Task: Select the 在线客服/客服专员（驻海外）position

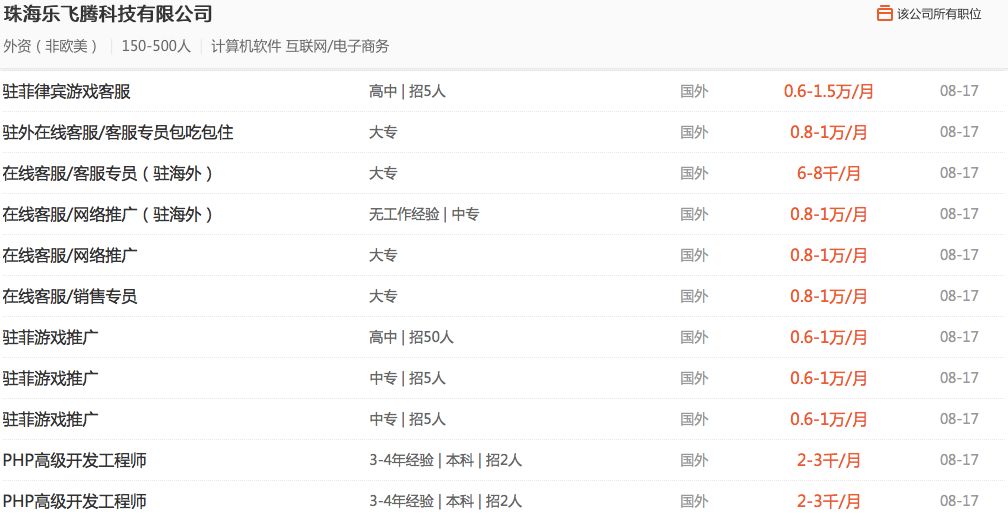Action: pyautogui.click(x=107, y=174)
